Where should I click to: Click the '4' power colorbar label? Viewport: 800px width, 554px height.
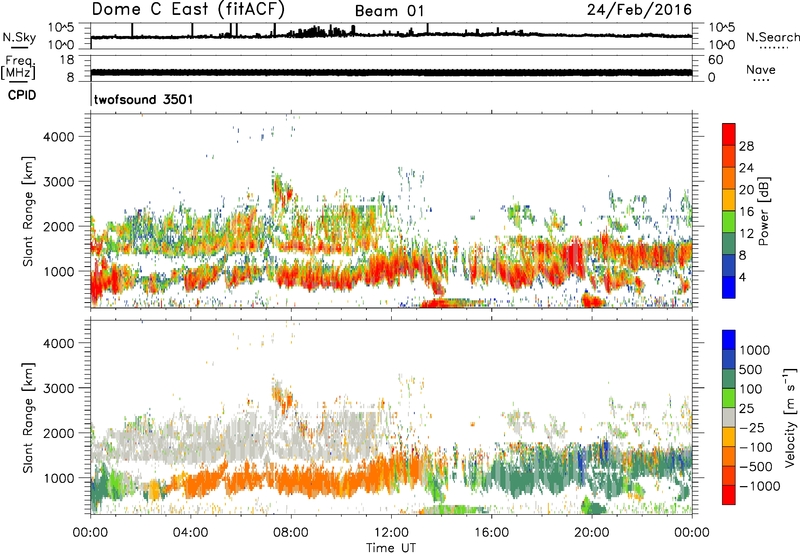coord(743,277)
